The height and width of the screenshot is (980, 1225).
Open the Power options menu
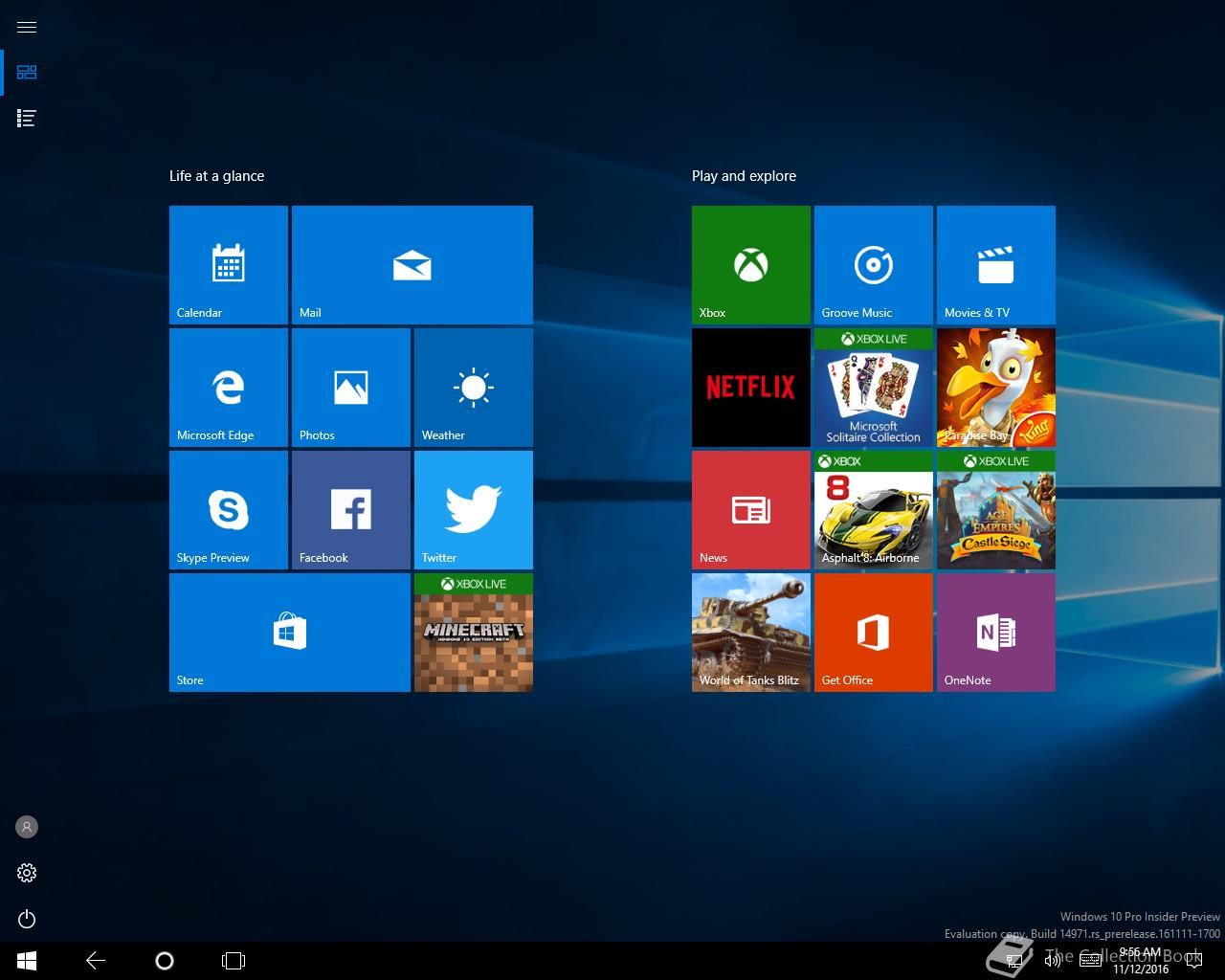27,919
